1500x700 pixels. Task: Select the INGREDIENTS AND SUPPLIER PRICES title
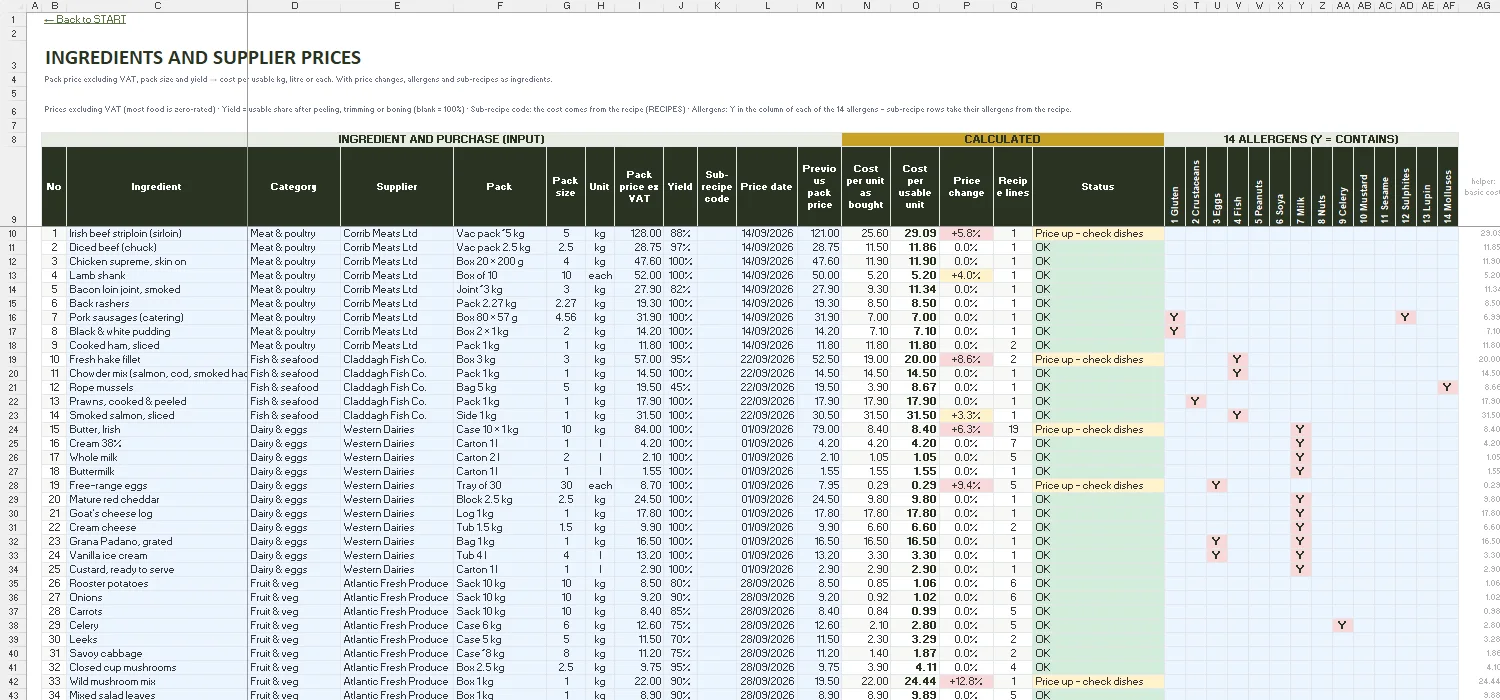pyautogui.click(x=203, y=58)
